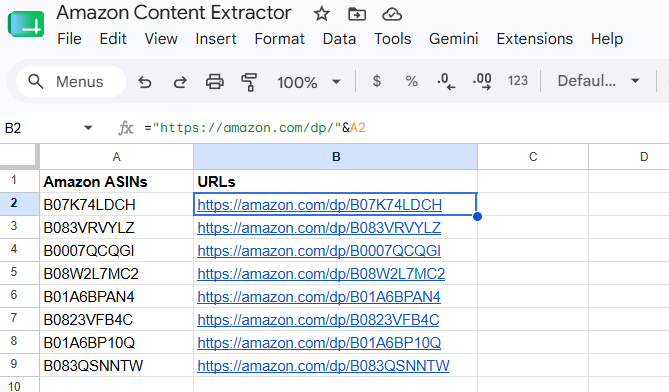Click the select-all corner box

(x=19, y=156)
